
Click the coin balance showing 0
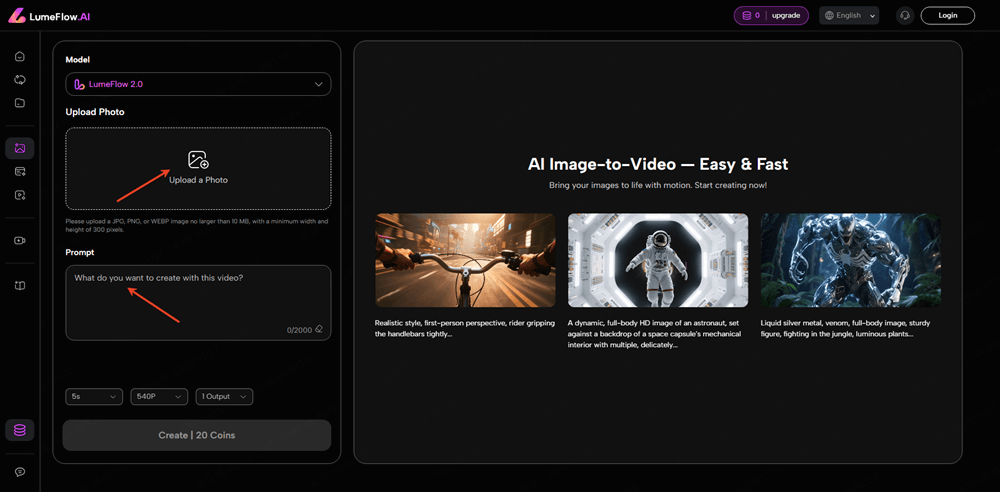(x=751, y=15)
